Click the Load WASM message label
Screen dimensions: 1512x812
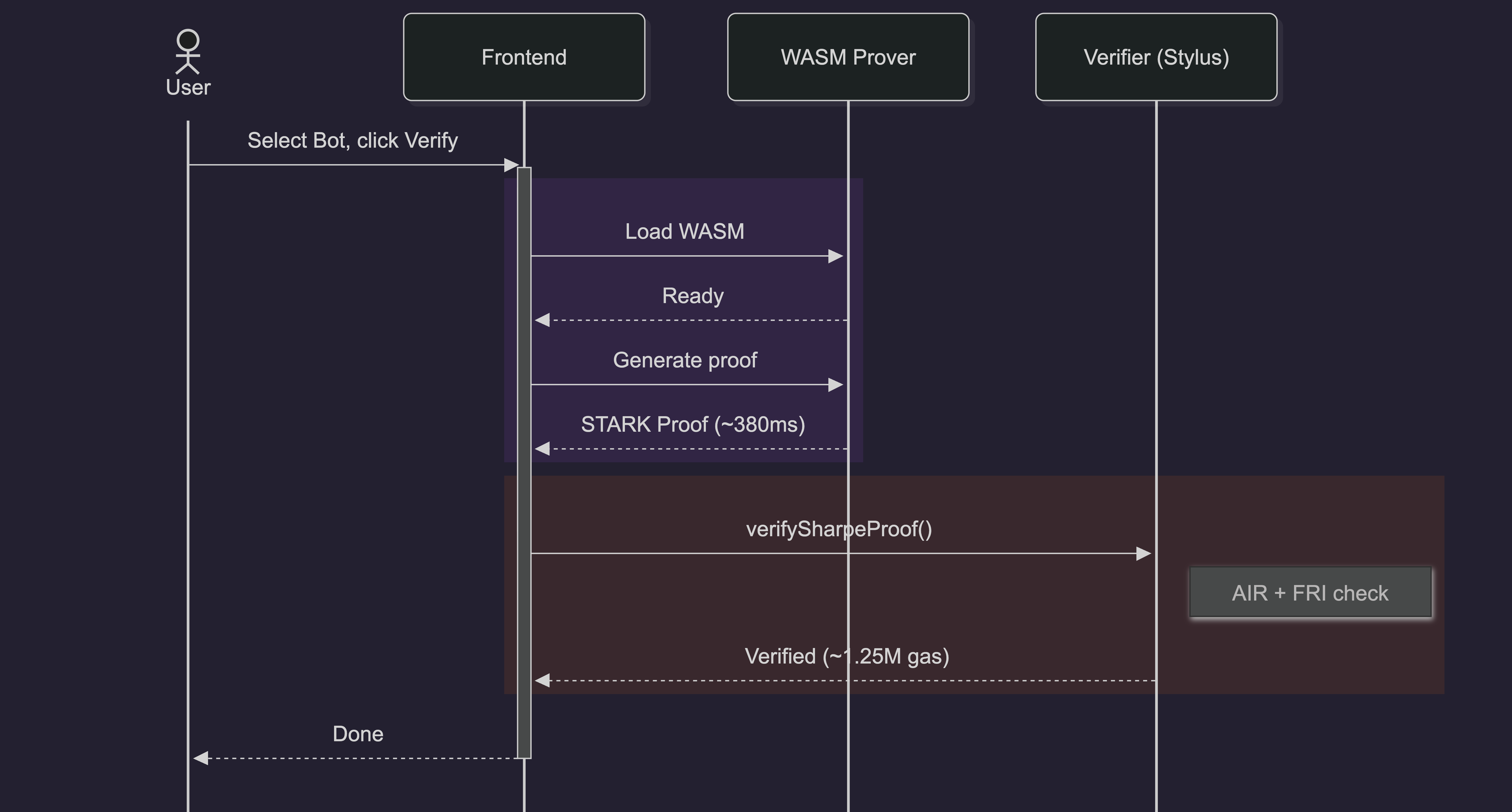pos(684,232)
